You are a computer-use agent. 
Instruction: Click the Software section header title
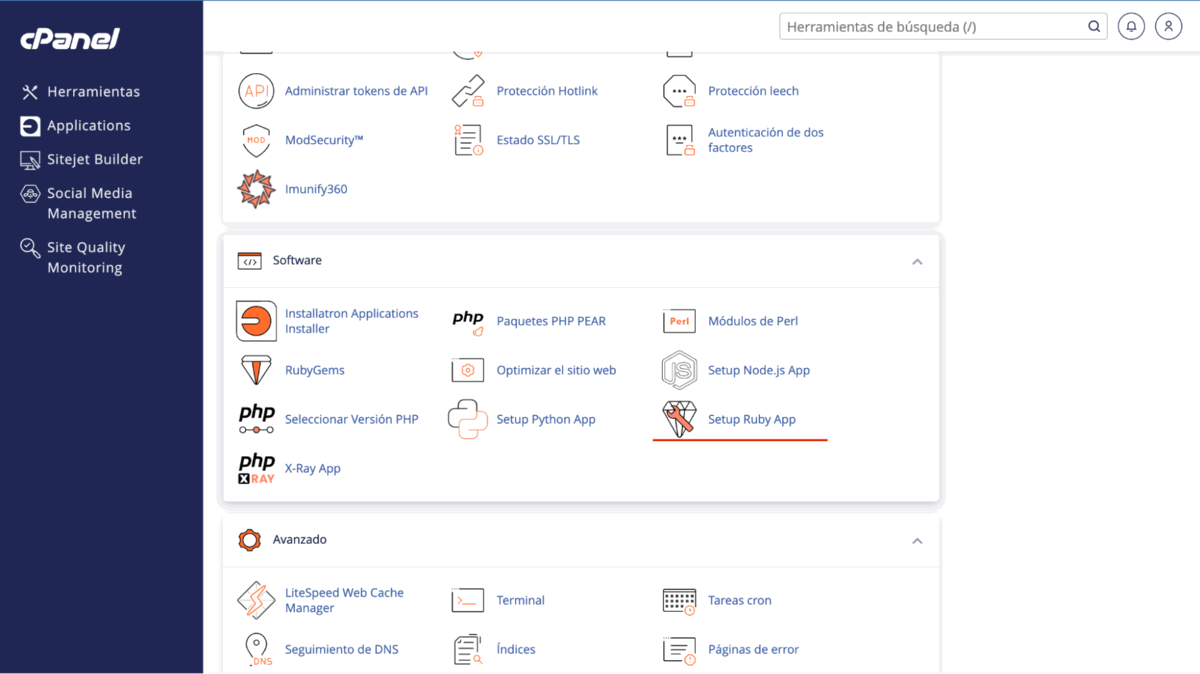[297, 260]
